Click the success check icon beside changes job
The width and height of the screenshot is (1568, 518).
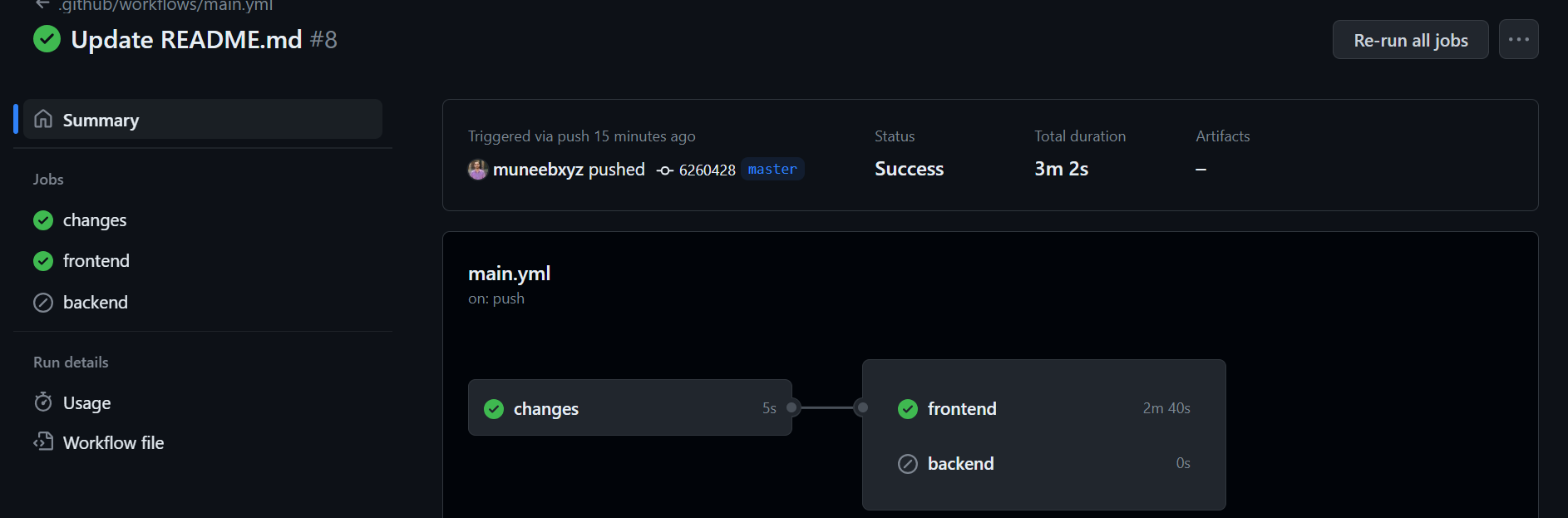42,220
